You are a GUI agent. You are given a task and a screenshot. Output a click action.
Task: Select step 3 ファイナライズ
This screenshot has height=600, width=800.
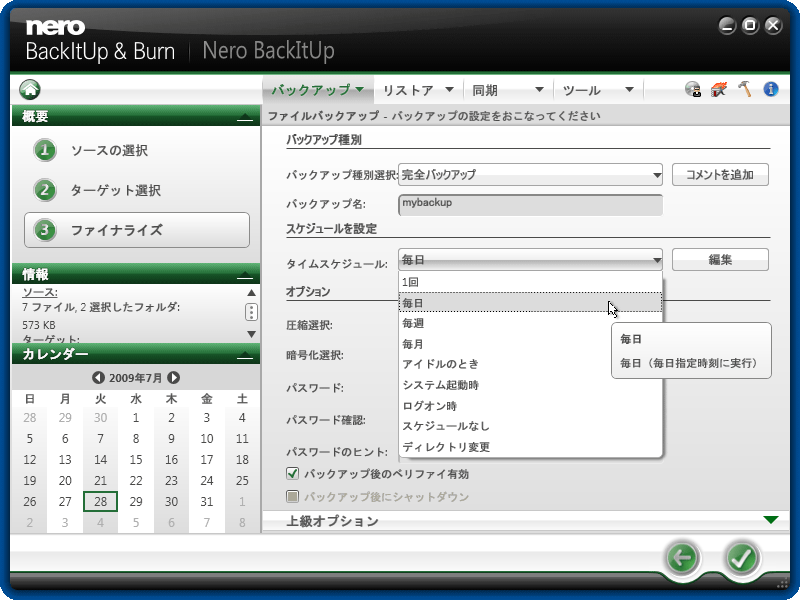137,230
